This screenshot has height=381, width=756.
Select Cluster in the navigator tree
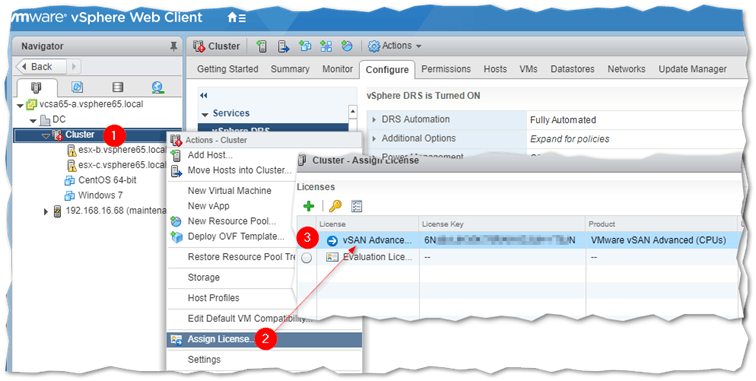[x=80, y=135]
